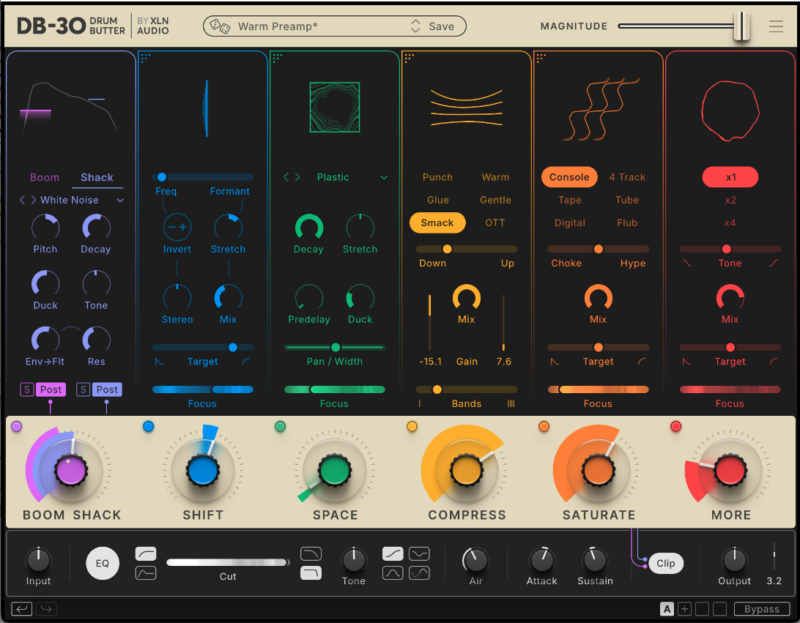
Task: Click the round EQ button
Action: tap(102, 563)
